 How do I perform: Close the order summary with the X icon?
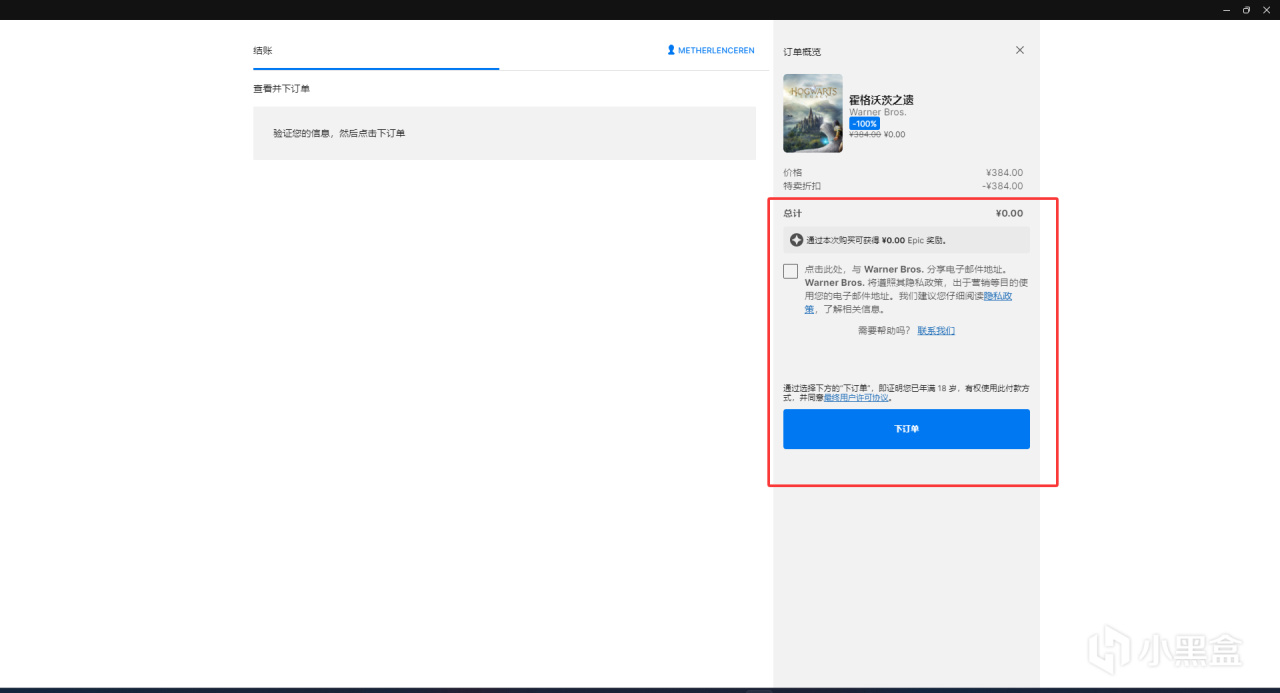click(x=1020, y=50)
